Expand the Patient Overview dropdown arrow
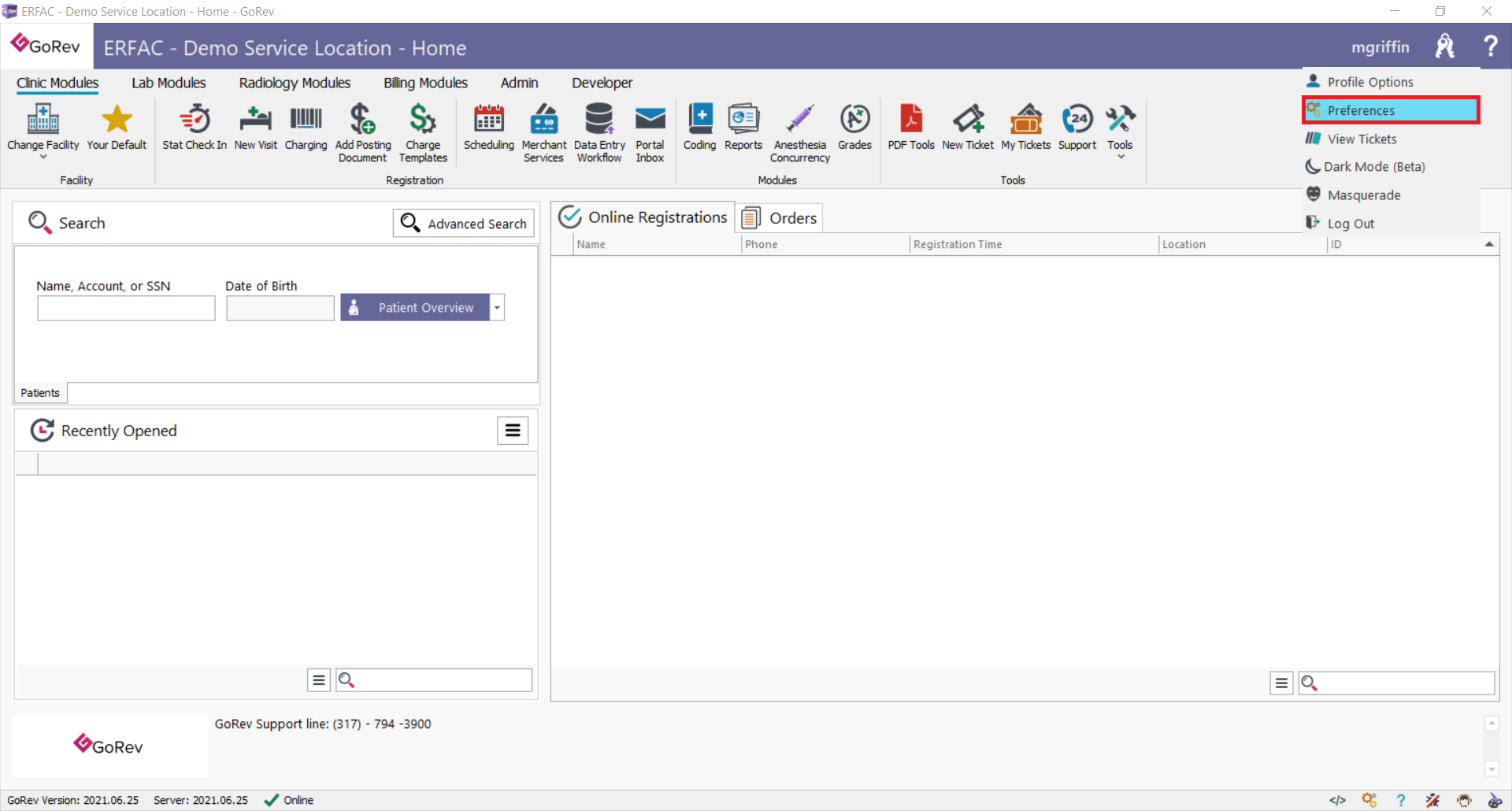Screen dimensions: 1512x811 (x=497, y=307)
